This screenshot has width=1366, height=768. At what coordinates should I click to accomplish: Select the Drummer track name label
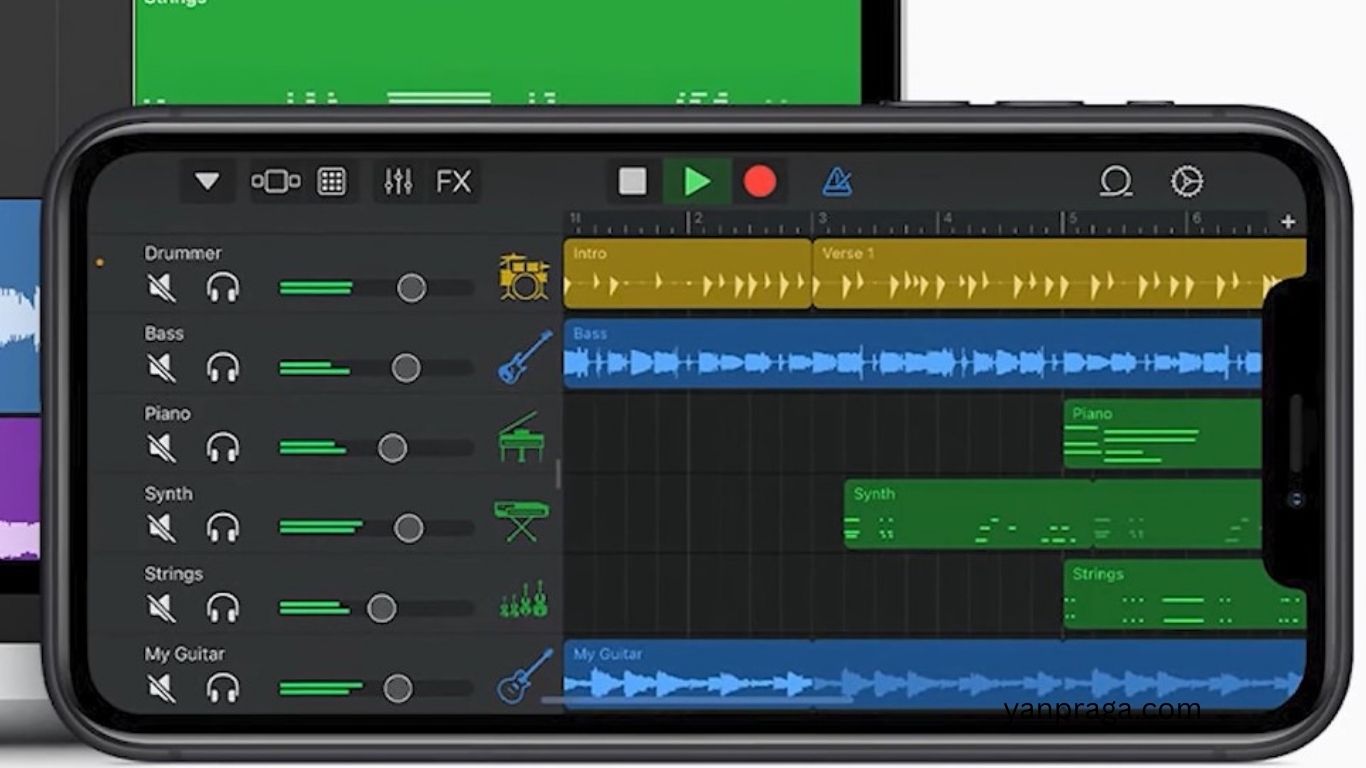(x=183, y=253)
